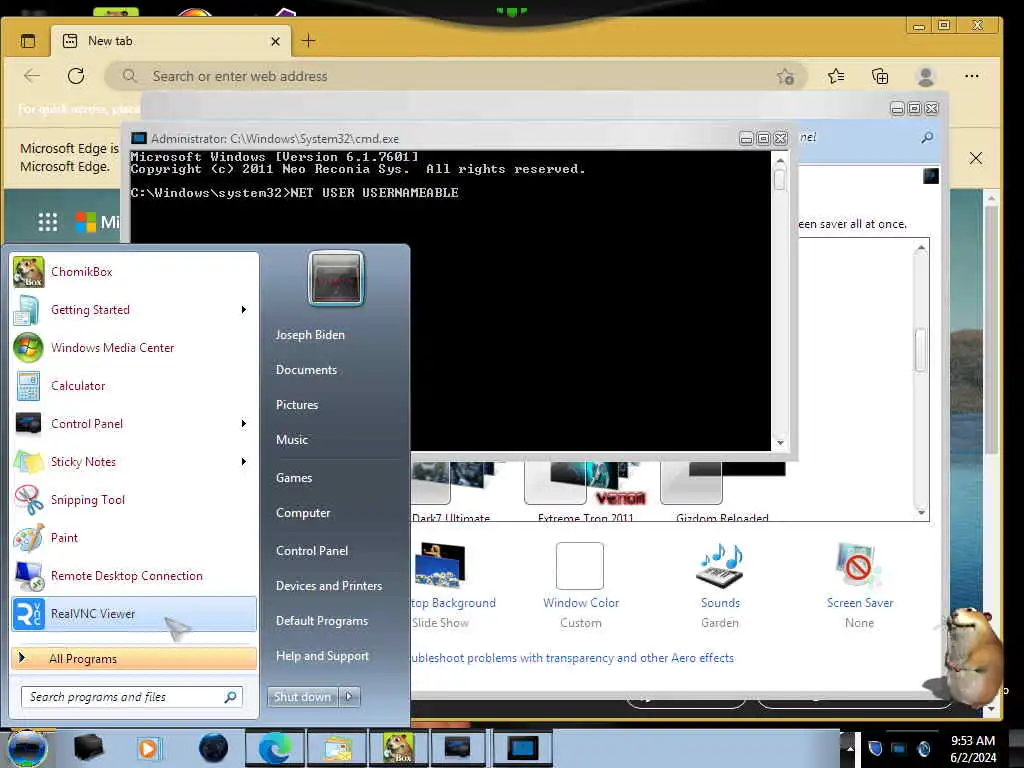The width and height of the screenshot is (1024, 768).
Task: Open Devices and Printers from Start menu
Action: (329, 586)
